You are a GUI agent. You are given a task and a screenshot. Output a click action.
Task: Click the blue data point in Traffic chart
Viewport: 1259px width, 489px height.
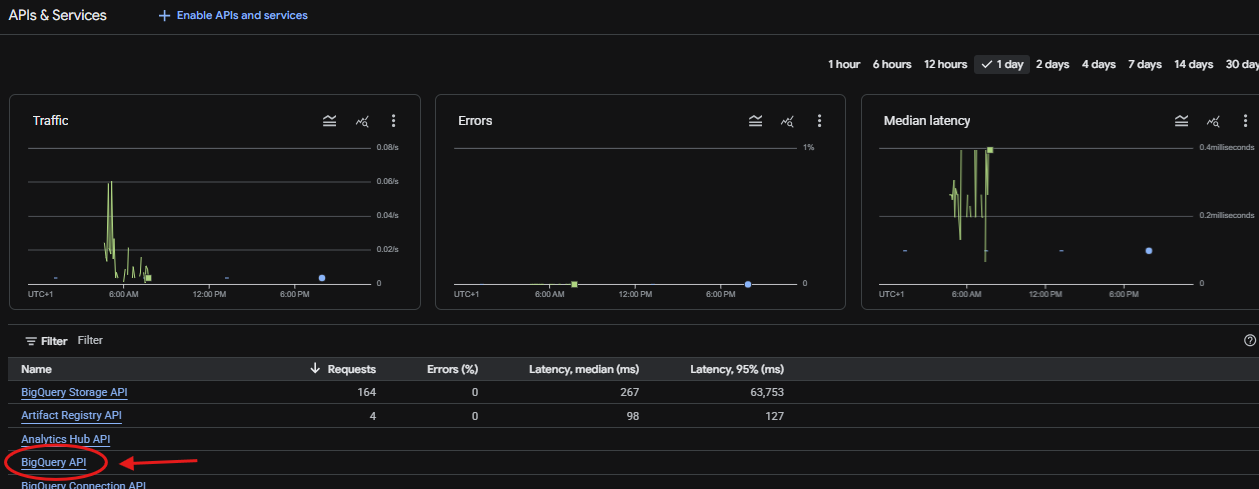(322, 277)
